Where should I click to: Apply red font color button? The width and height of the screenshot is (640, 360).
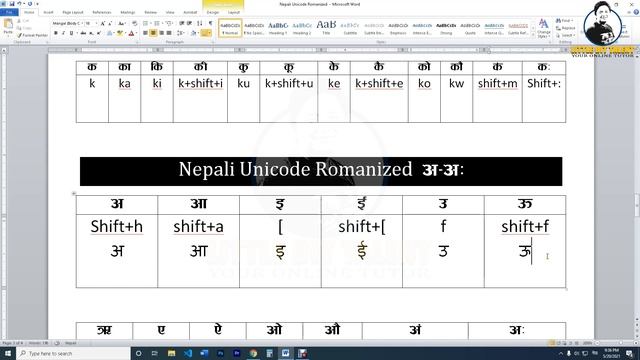pos(131,33)
